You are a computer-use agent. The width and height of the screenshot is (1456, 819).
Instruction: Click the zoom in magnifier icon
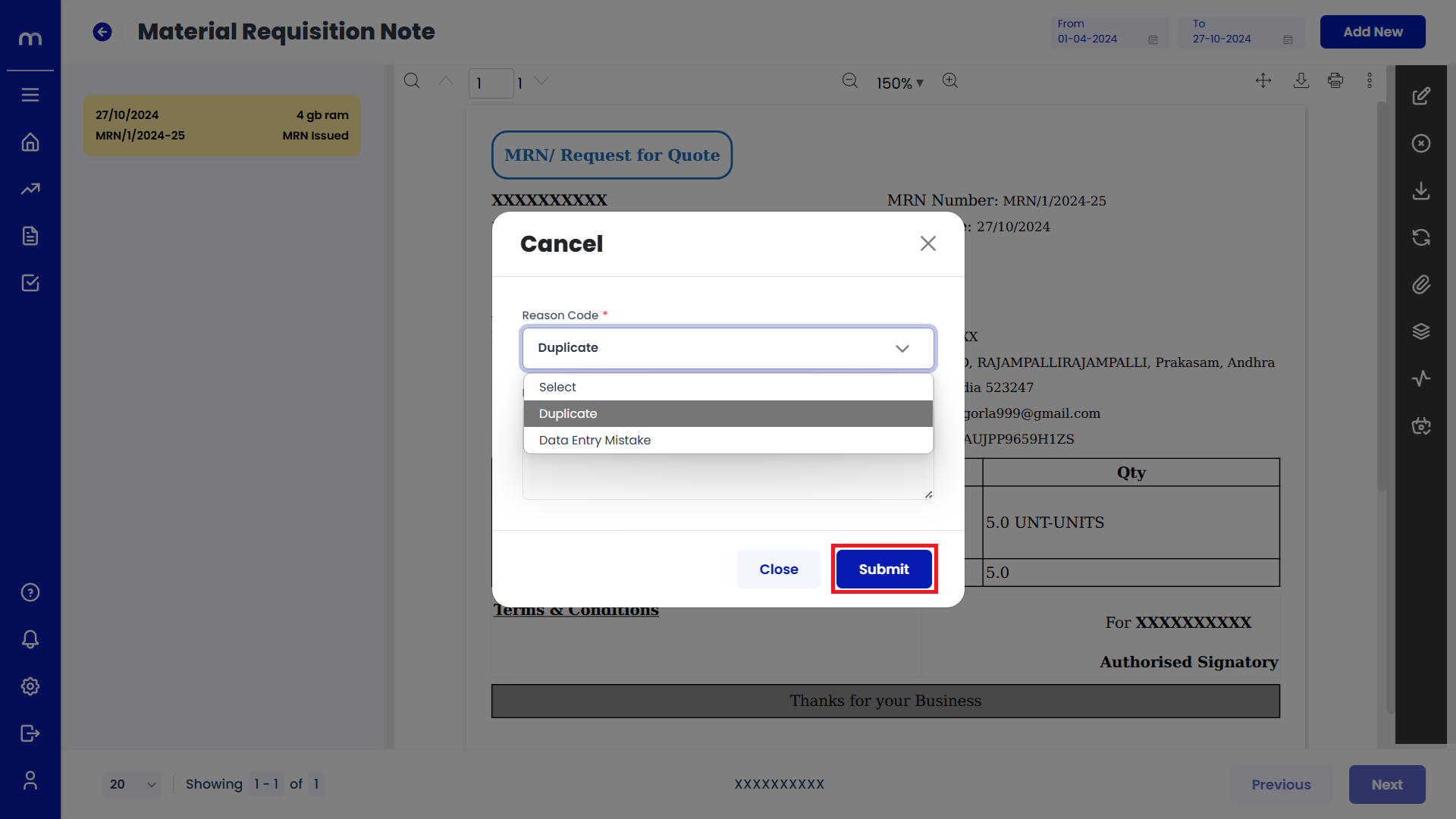pos(950,81)
